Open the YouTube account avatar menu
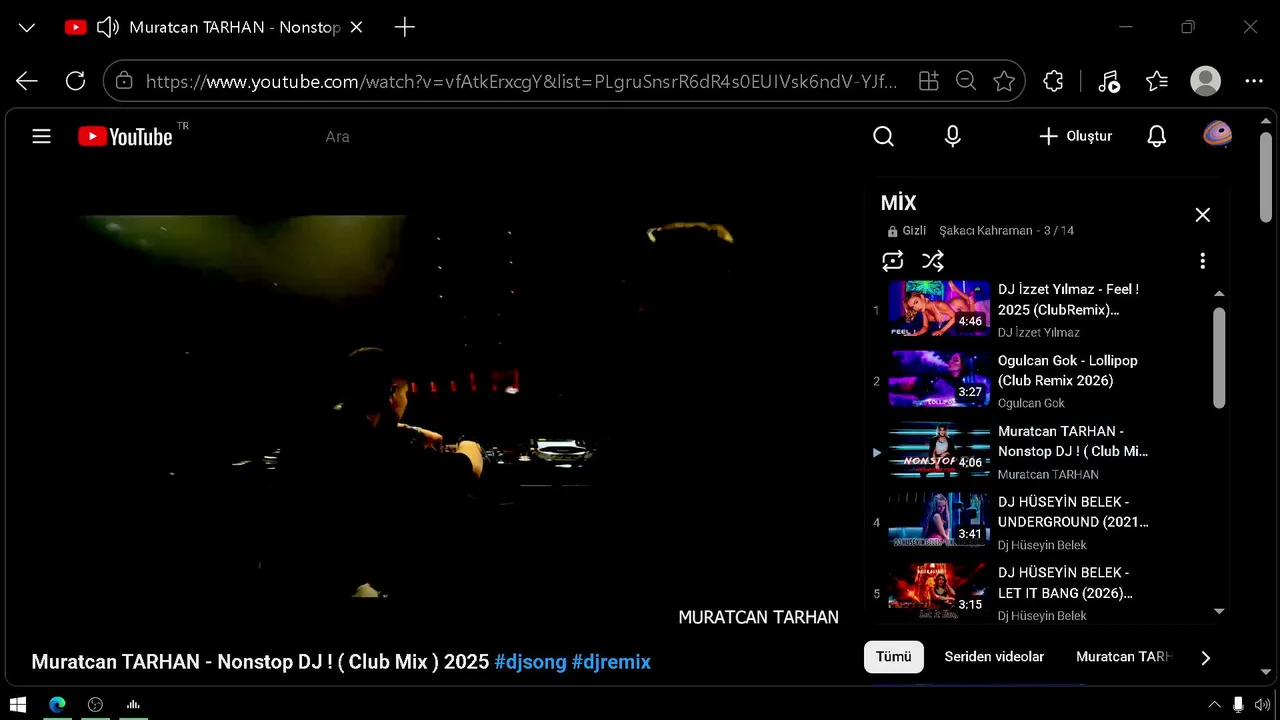The height and width of the screenshot is (720, 1280). point(1217,135)
